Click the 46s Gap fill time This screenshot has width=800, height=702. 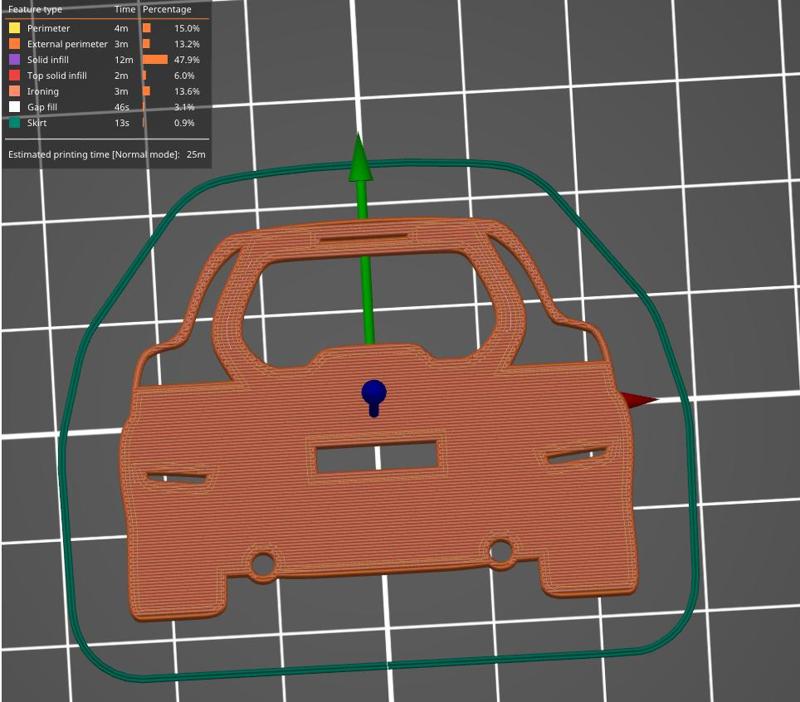tap(122, 107)
